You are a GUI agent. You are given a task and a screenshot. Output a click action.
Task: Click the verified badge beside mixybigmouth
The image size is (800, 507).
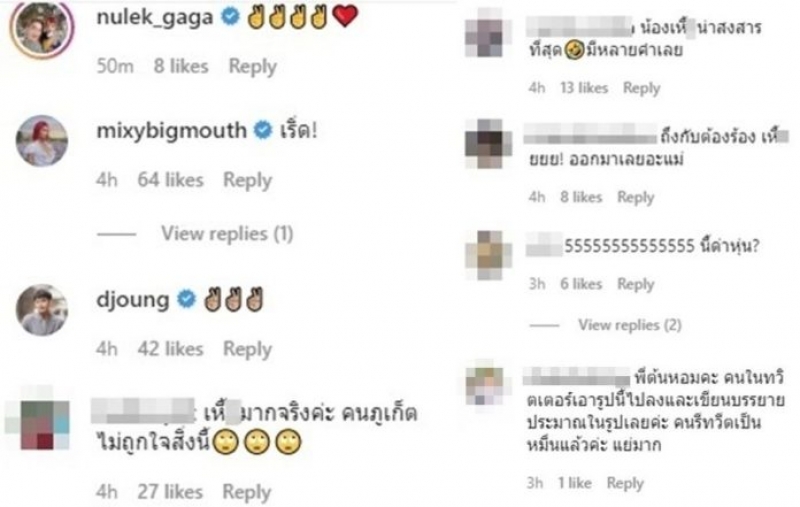click(264, 131)
